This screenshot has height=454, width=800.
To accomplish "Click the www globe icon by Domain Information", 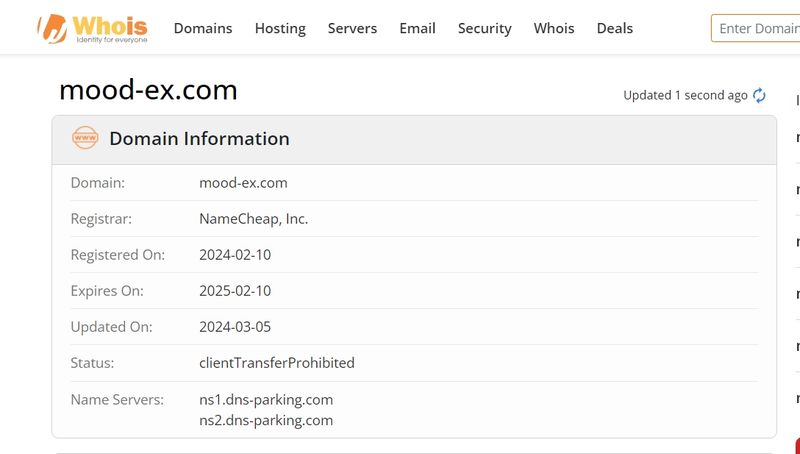I will click(85, 138).
